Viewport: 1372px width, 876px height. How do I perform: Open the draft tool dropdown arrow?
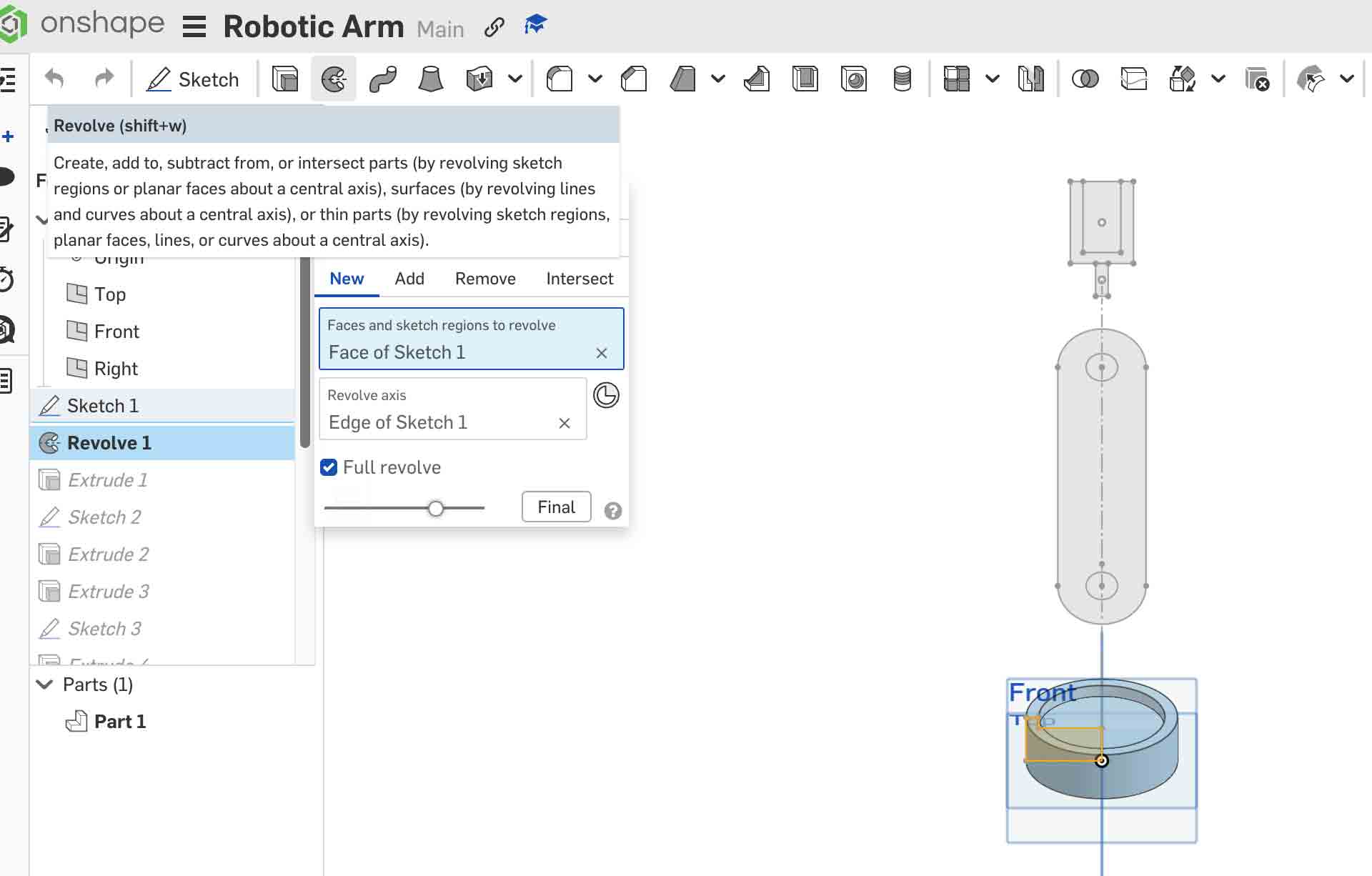[x=718, y=79]
